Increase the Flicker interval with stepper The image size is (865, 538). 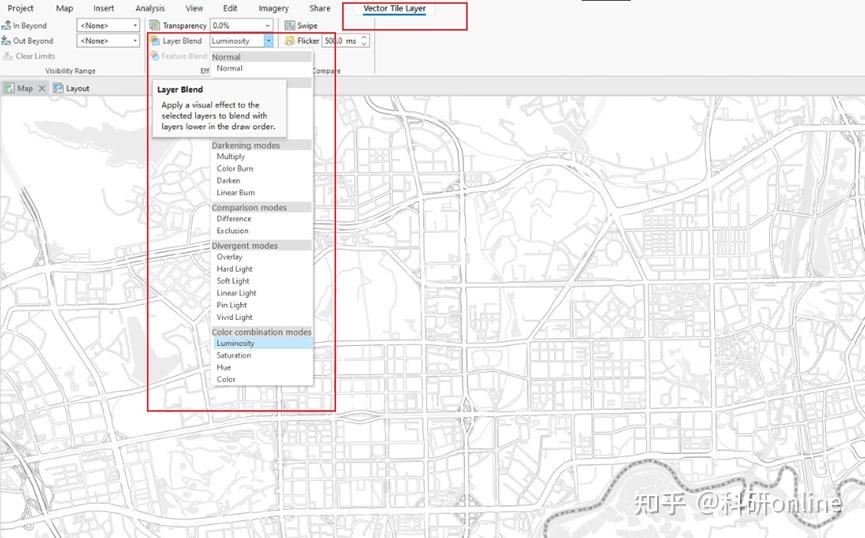[x=364, y=38]
